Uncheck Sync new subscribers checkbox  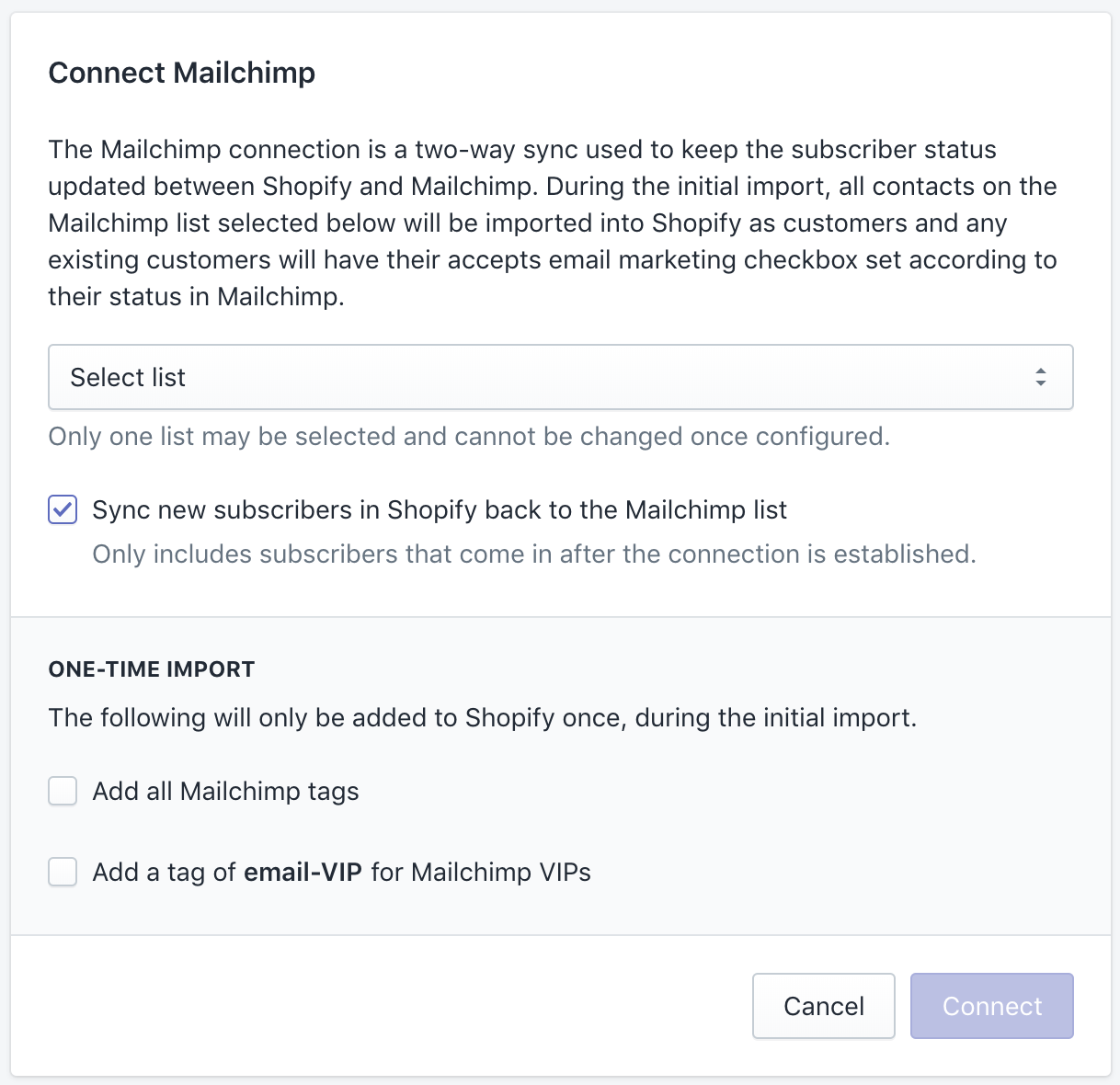coord(63,509)
